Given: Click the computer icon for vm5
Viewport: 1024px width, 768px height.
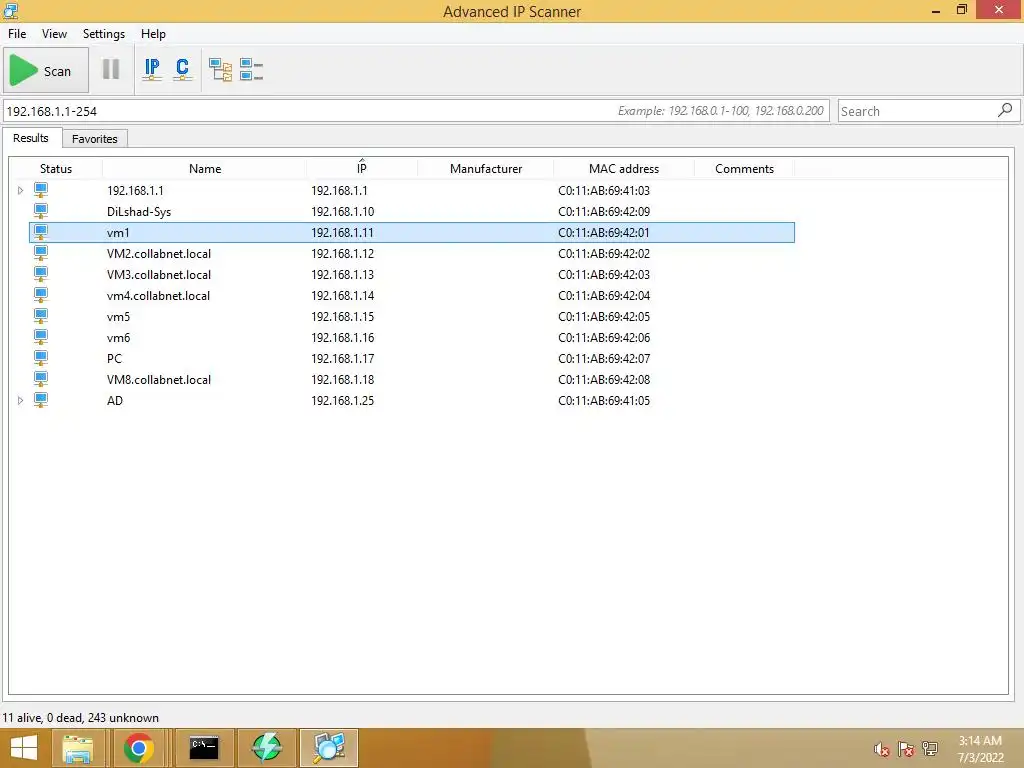Looking at the screenshot, I should click(40, 316).
